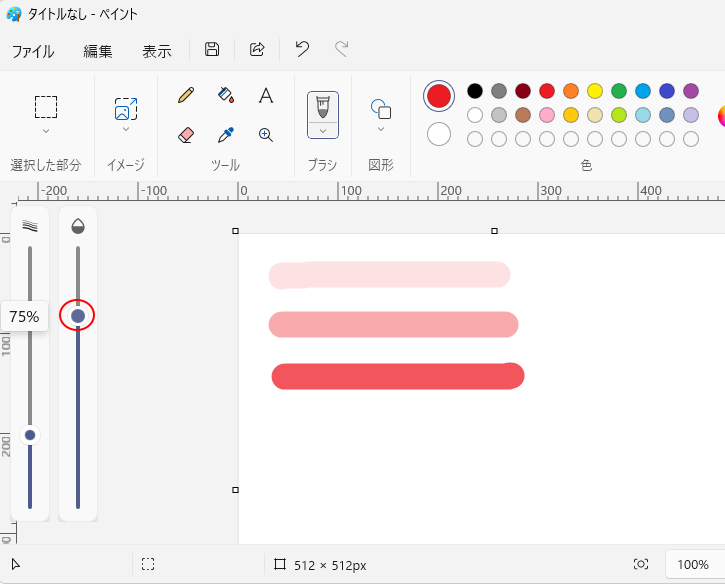This screenshot has width=725, height=584.
Task: Click the Save floppy disk icon
Action: pyautogui.click(x=212, y=50)
